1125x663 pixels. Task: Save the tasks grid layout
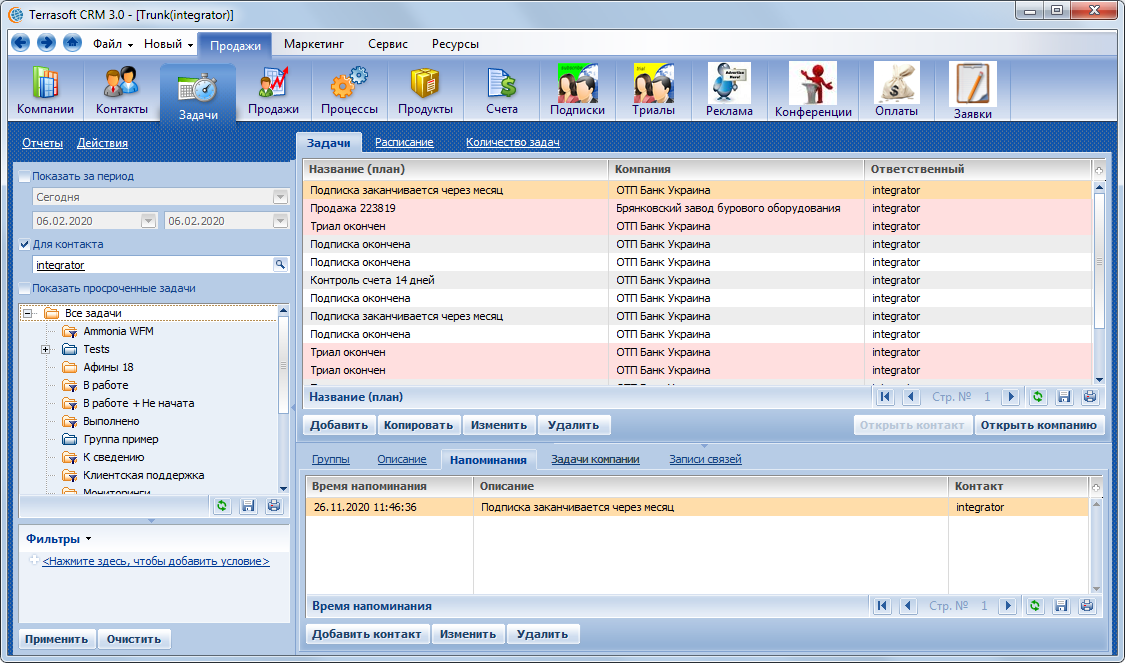point(1064,397)
